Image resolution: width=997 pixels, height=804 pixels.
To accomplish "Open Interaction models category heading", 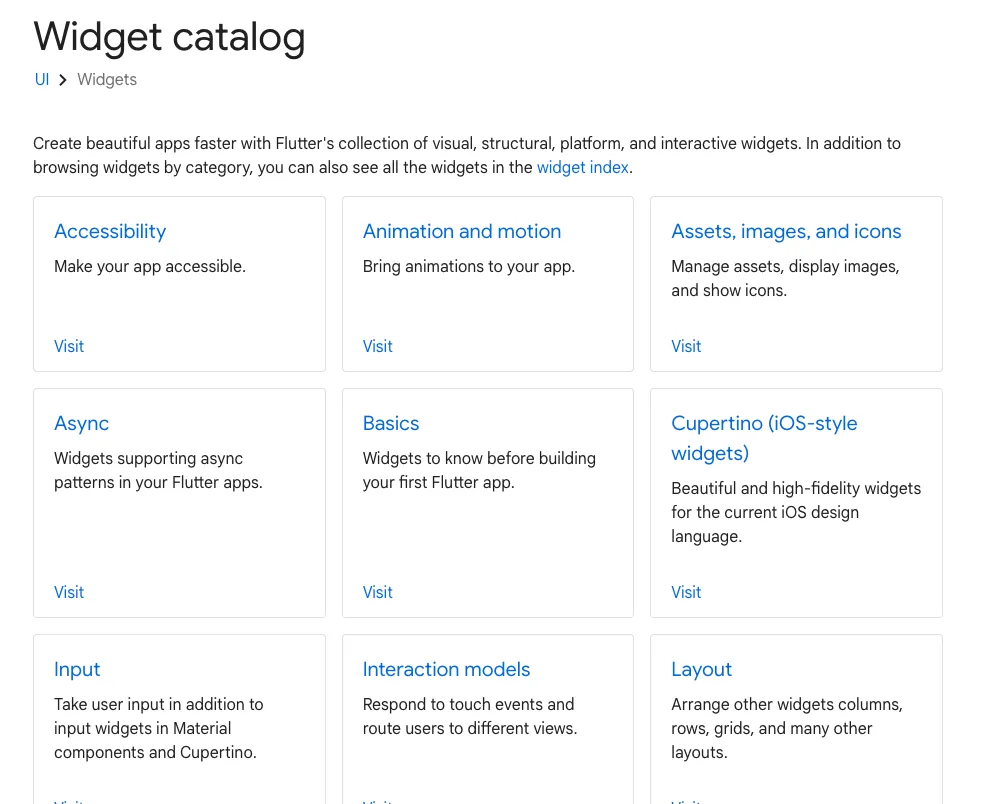I will 446,670.
